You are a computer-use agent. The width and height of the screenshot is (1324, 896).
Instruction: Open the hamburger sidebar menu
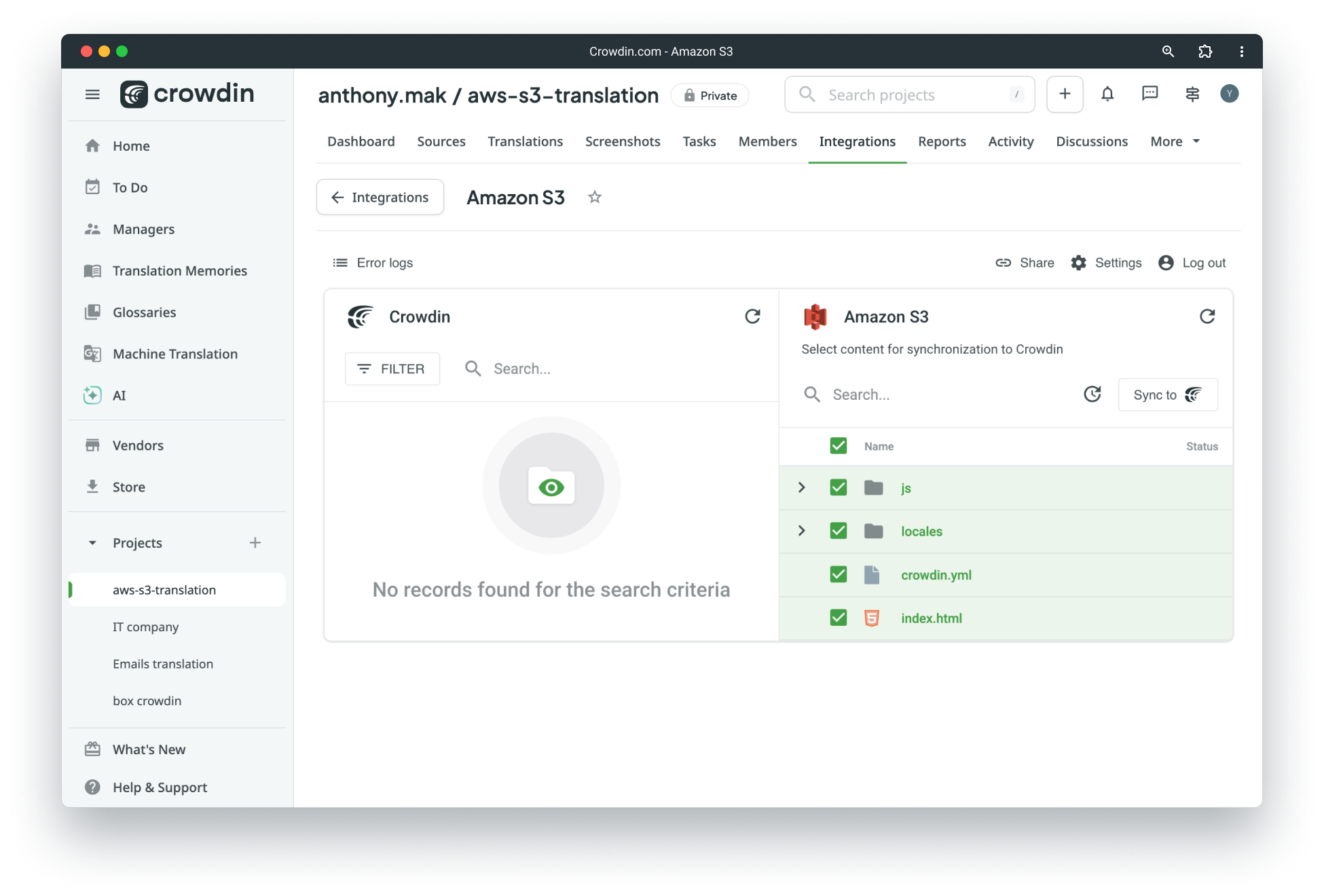click(92, 94)
